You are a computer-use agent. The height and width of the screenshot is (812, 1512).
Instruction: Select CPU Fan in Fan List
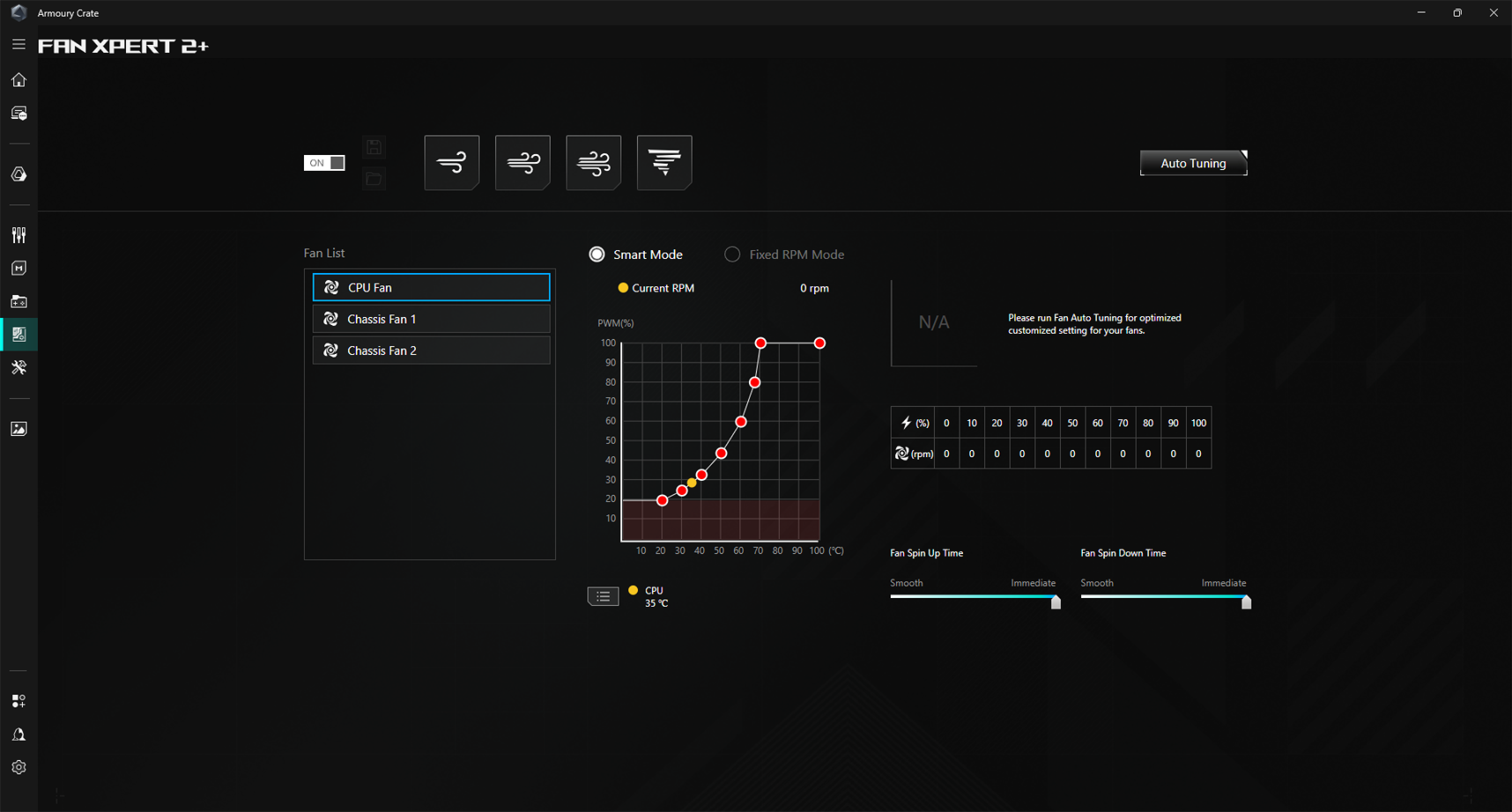click(x=431, y=287)
